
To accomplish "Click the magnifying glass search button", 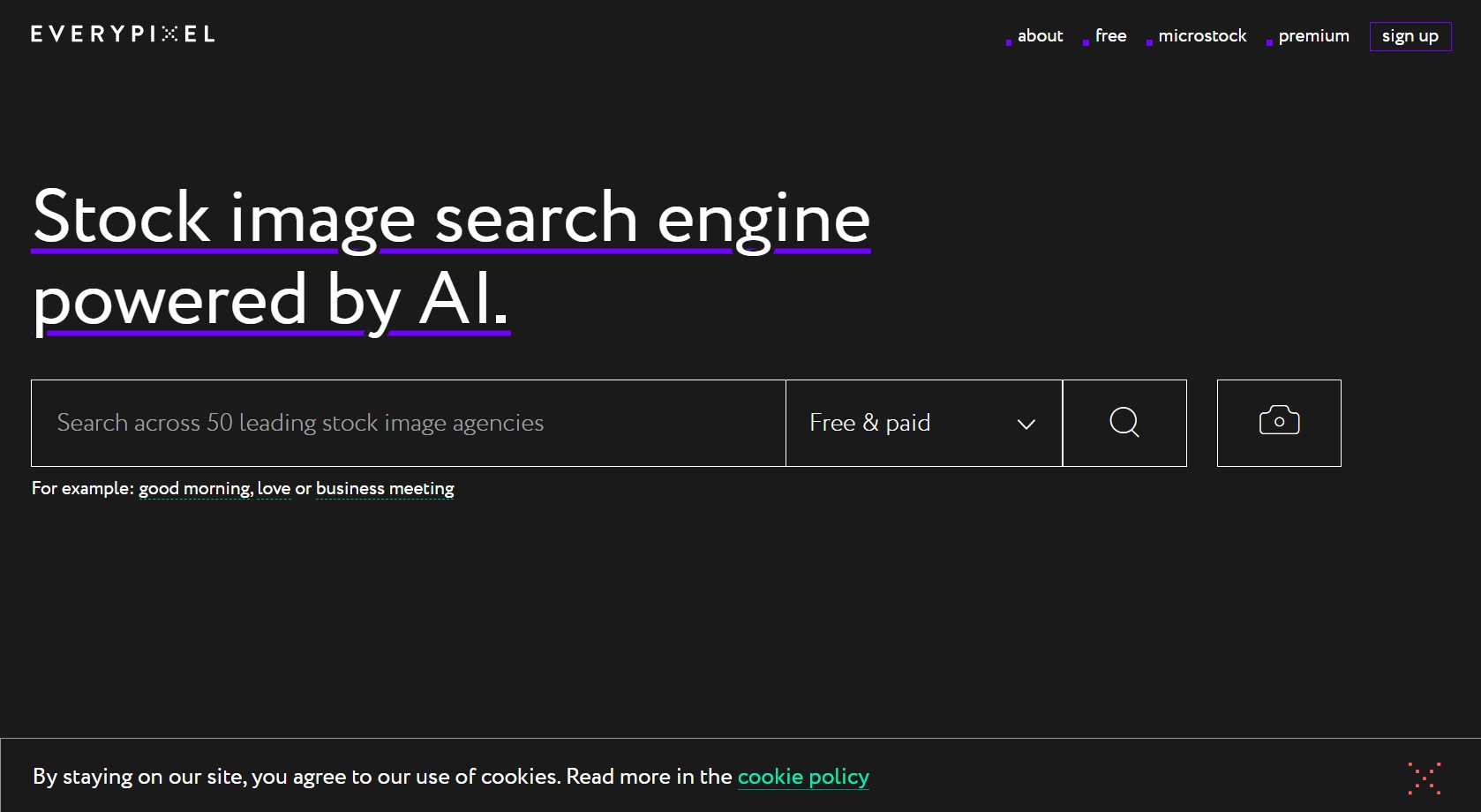I will pyautogui.click(x=1124, y=423).
